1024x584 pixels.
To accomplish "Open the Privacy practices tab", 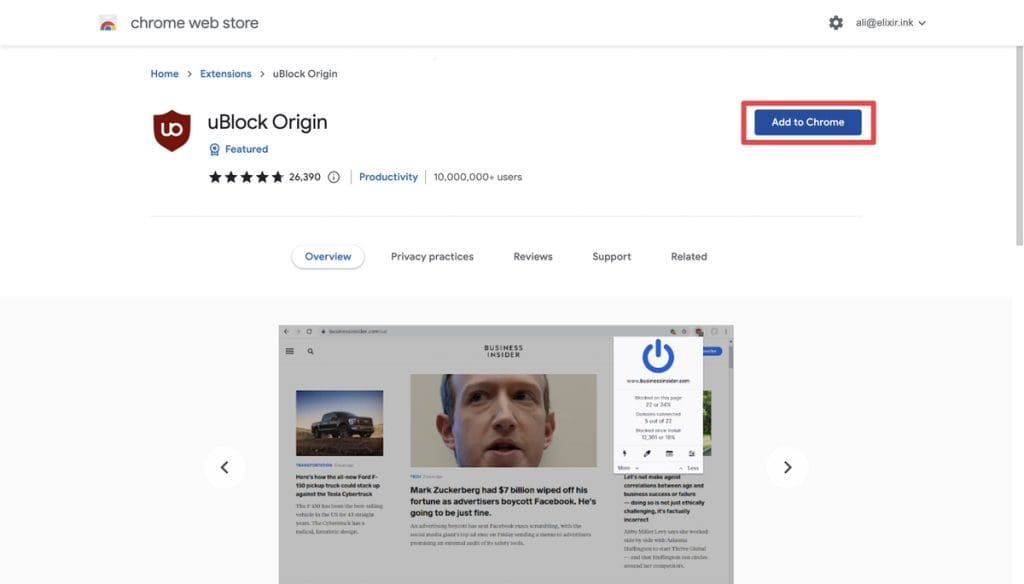I will click(x=432, y=257).
